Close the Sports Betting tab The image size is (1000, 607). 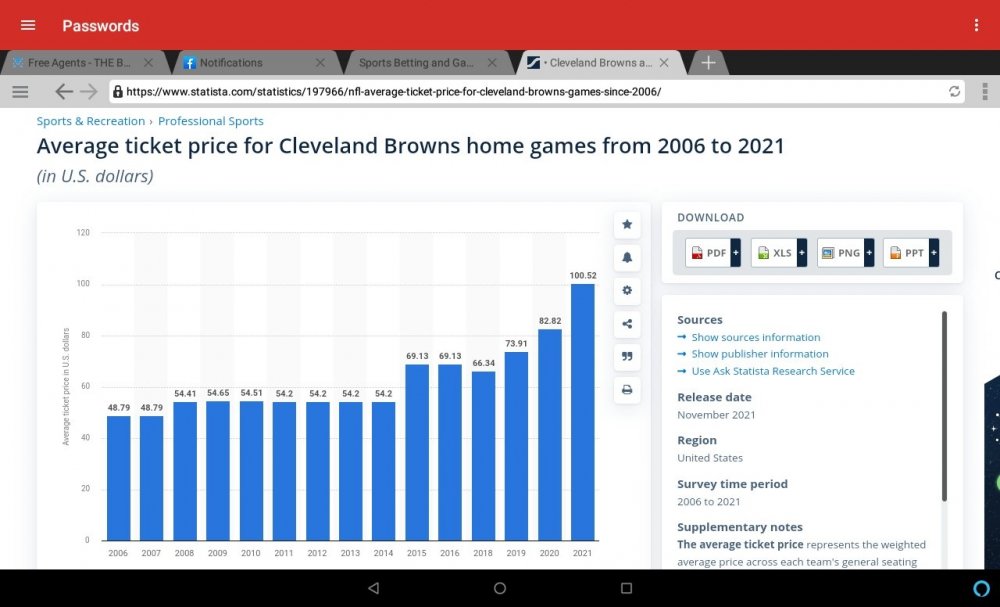point(492,62)
